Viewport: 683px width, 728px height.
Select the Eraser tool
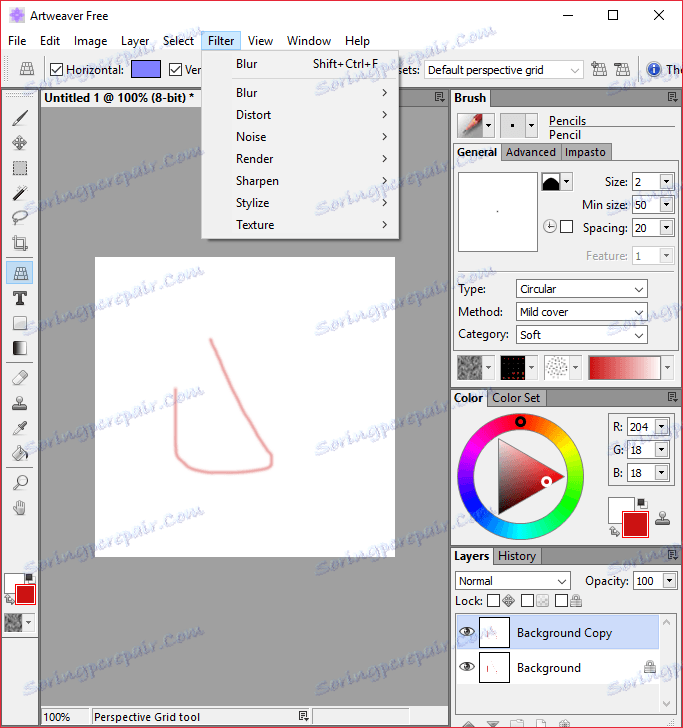(x=20, y=378)
